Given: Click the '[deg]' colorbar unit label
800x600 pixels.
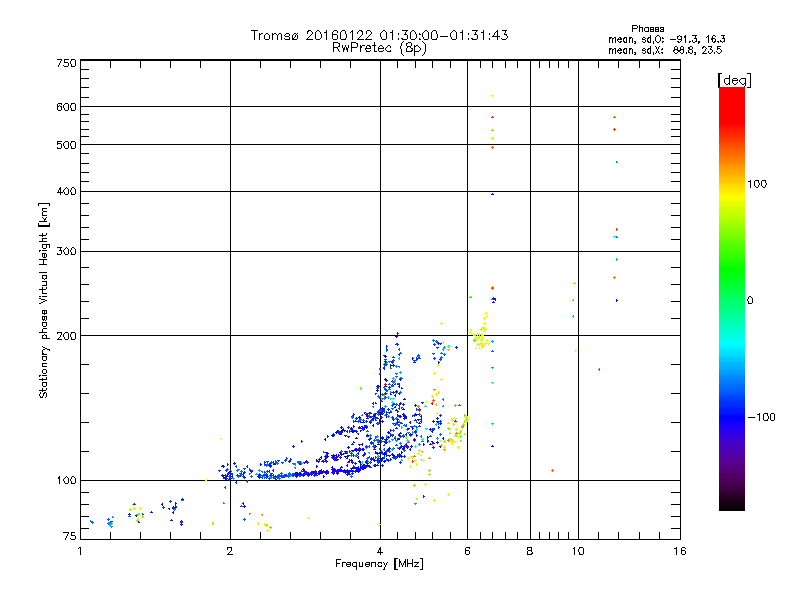Looking at the screenshot, I should (x=734, y=80).
